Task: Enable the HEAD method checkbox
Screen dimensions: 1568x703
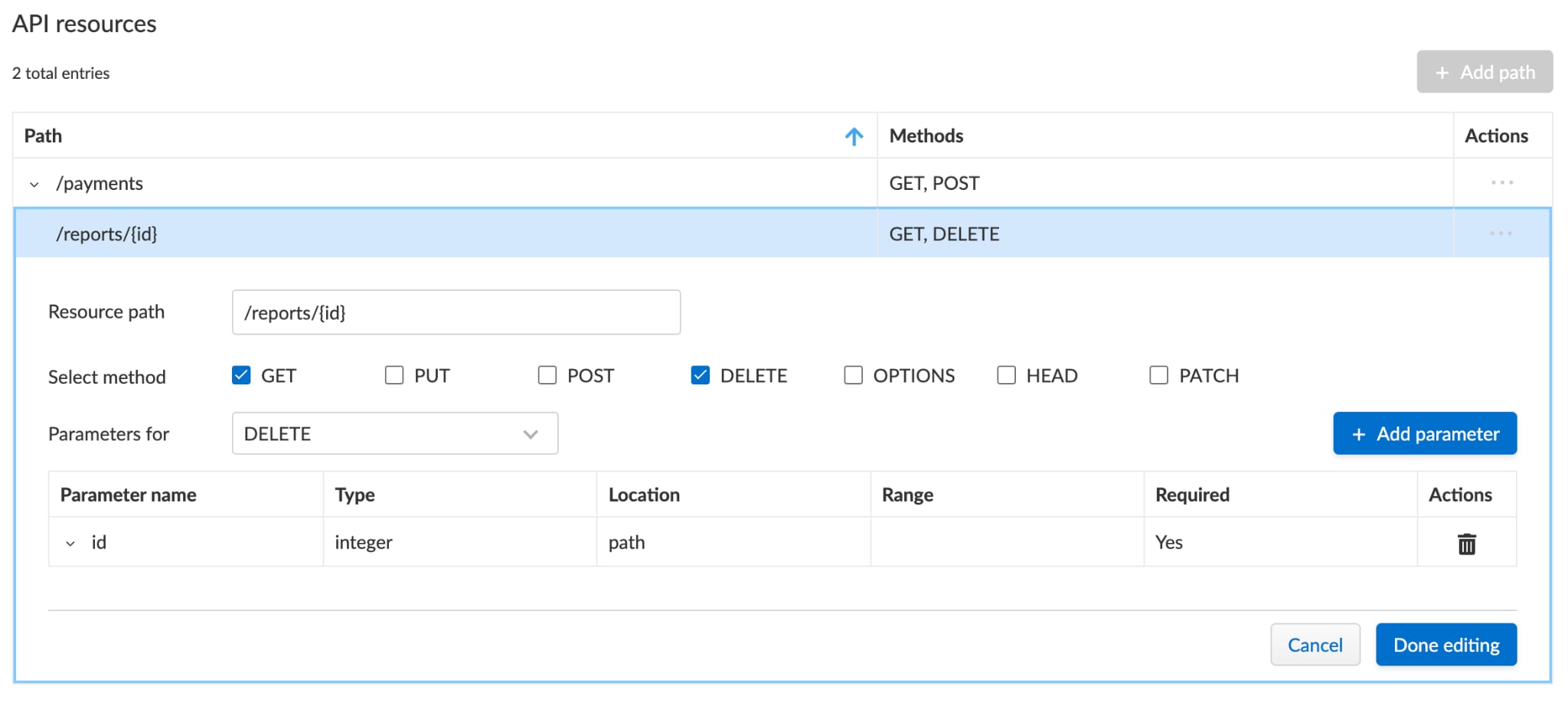Action: 1007,375
